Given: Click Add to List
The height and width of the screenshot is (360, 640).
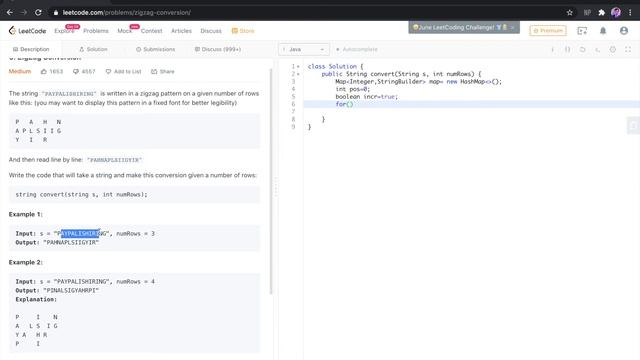Looking at the screenshot, I should click(123, 71).
